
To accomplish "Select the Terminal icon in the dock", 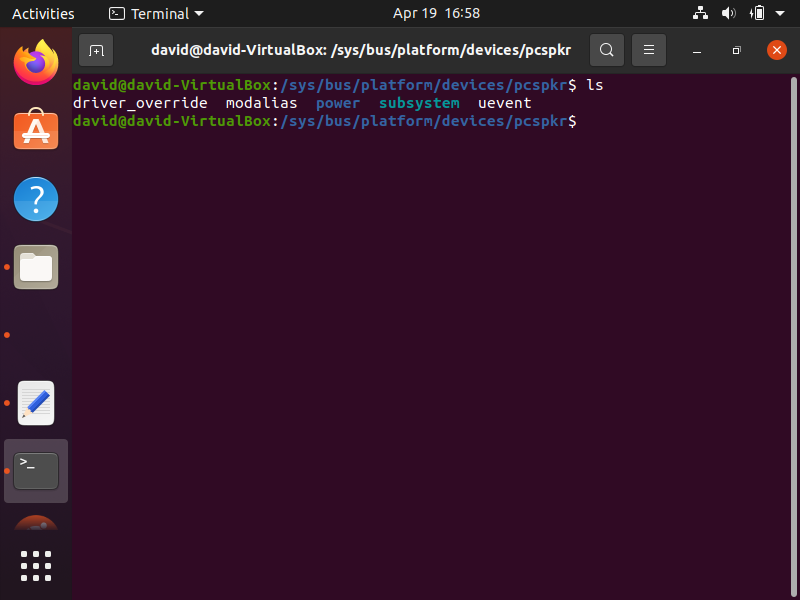I will click(x=36, y=470).
